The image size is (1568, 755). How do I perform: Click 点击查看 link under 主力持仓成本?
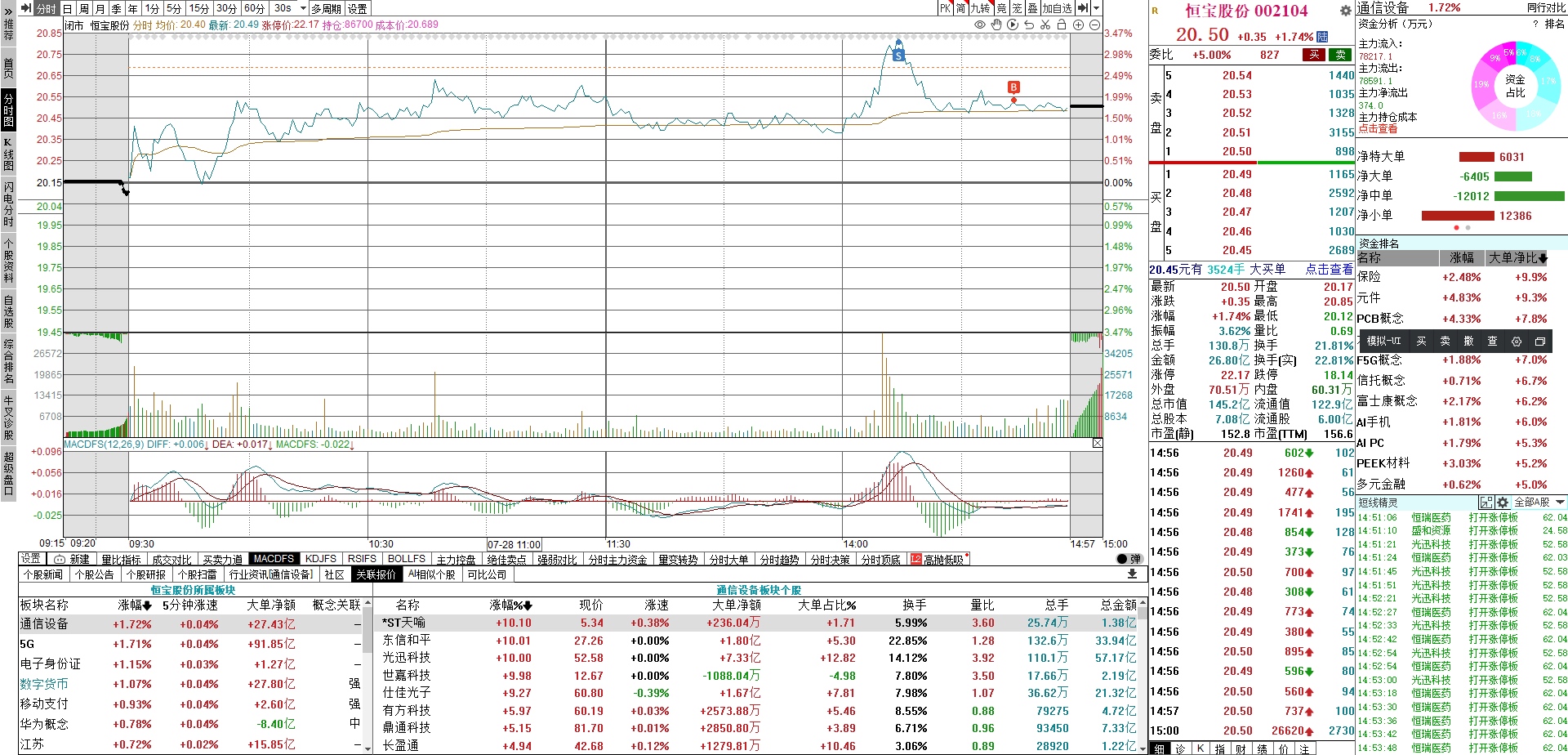pos(1378,129)
